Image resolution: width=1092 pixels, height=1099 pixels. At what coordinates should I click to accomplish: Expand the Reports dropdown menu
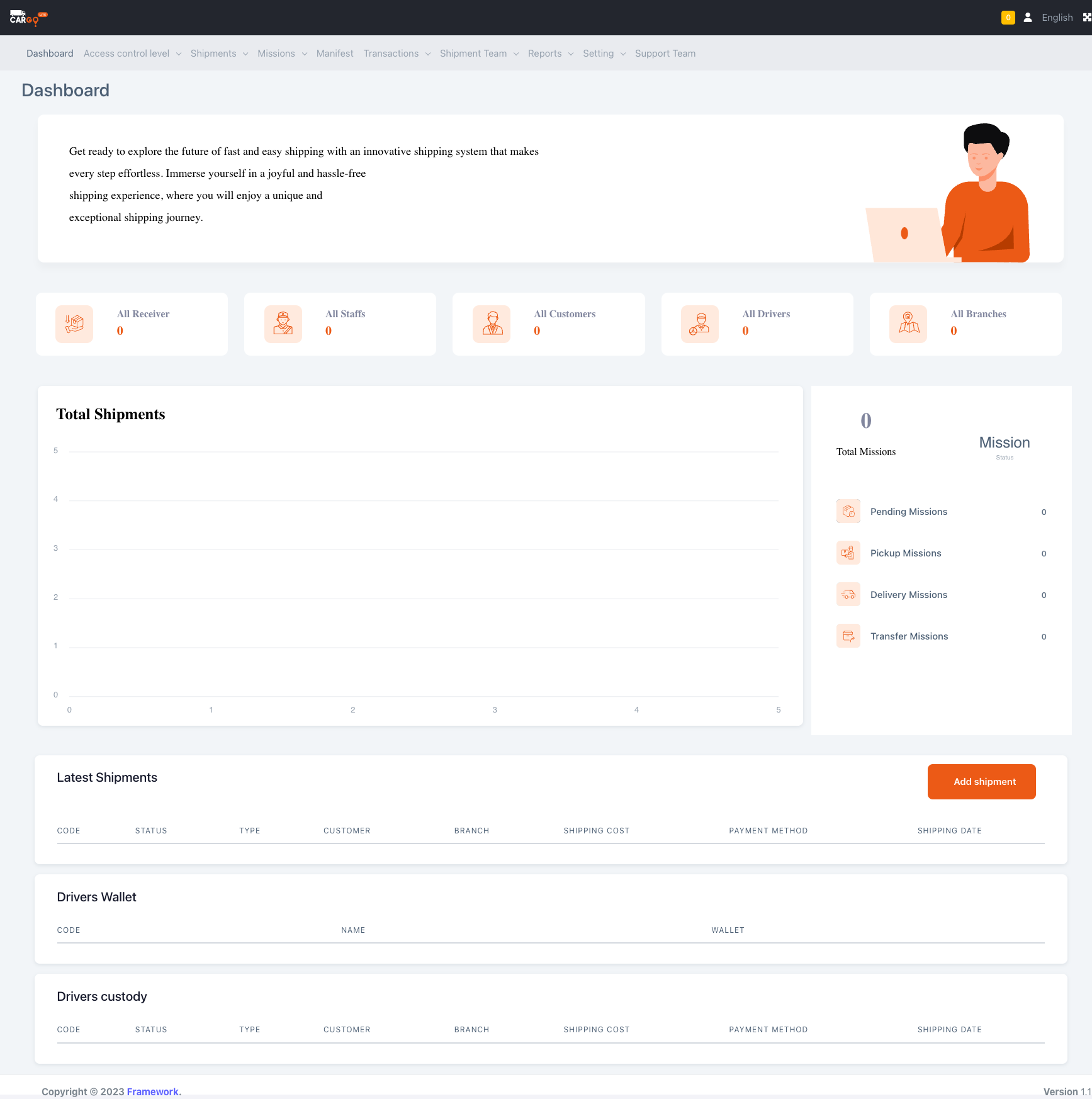click(550, 54)
